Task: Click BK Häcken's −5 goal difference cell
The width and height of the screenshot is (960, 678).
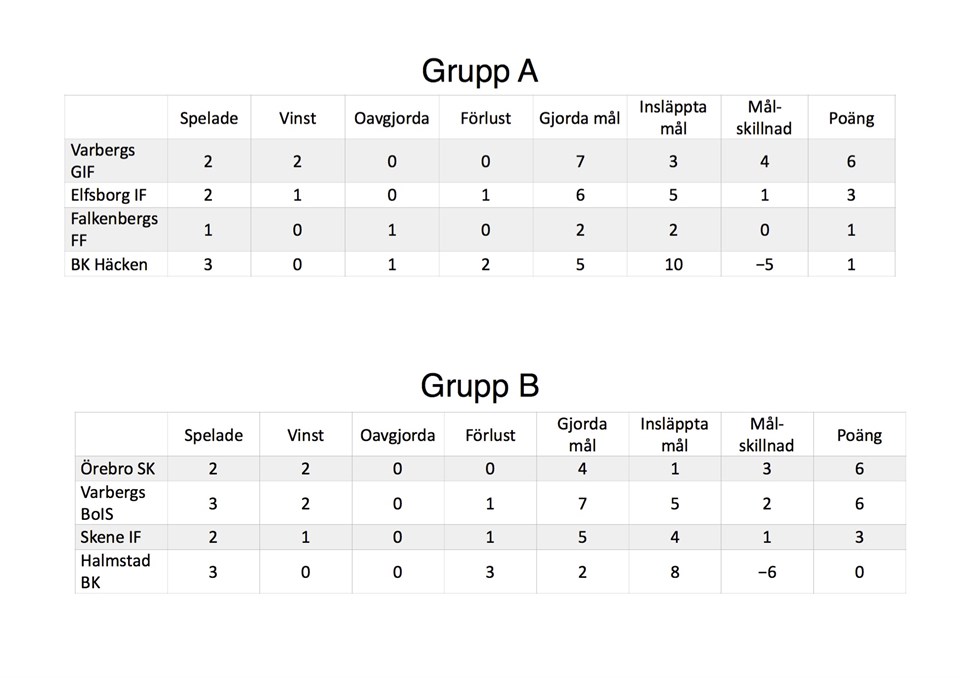Action: [765, 264]
